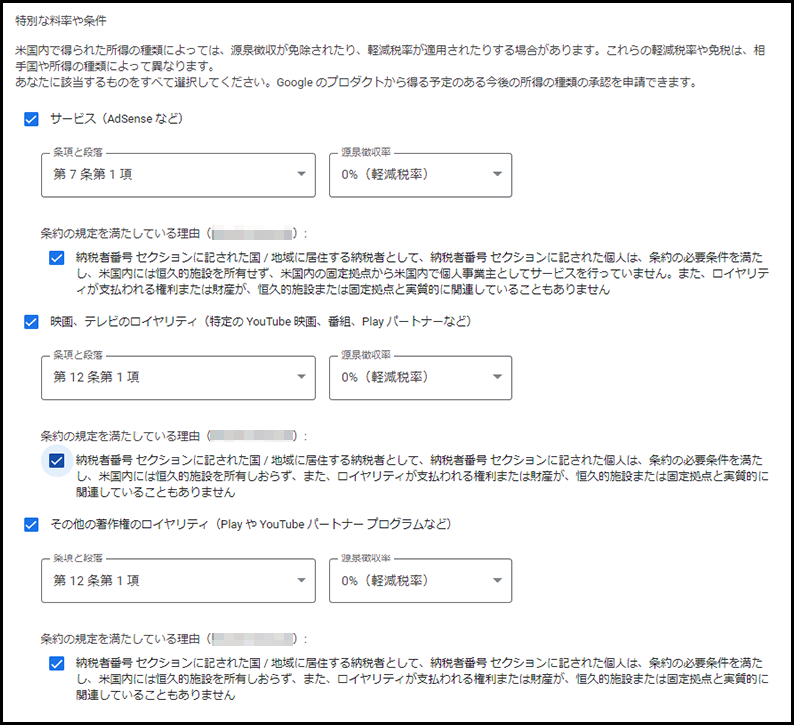Toggle the 映画、テレビのロイヤリティ checkbox
794x725 pixels.
click(x=31, y=322)
